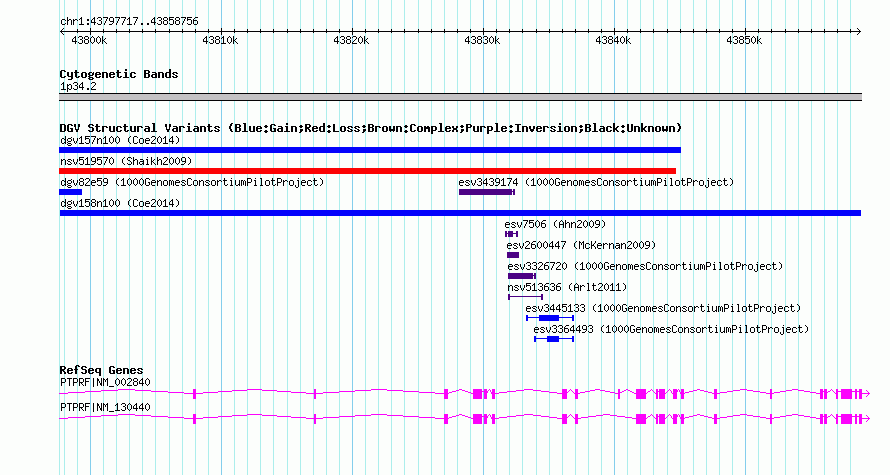Click the 43800k scale label
Screen dimensions: 890x475
pyautogui.click(x=89, y=40)
